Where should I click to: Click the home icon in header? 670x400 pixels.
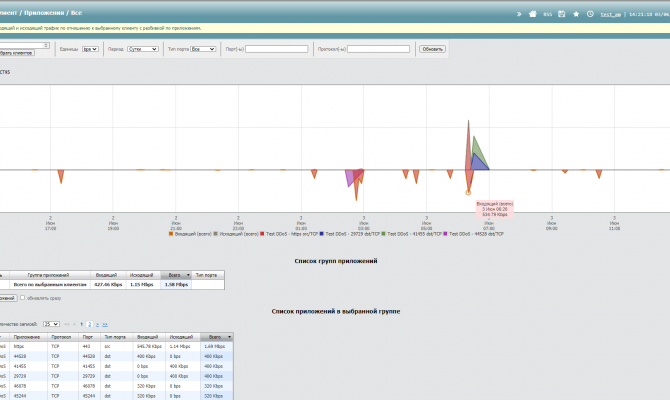point(531,14)
